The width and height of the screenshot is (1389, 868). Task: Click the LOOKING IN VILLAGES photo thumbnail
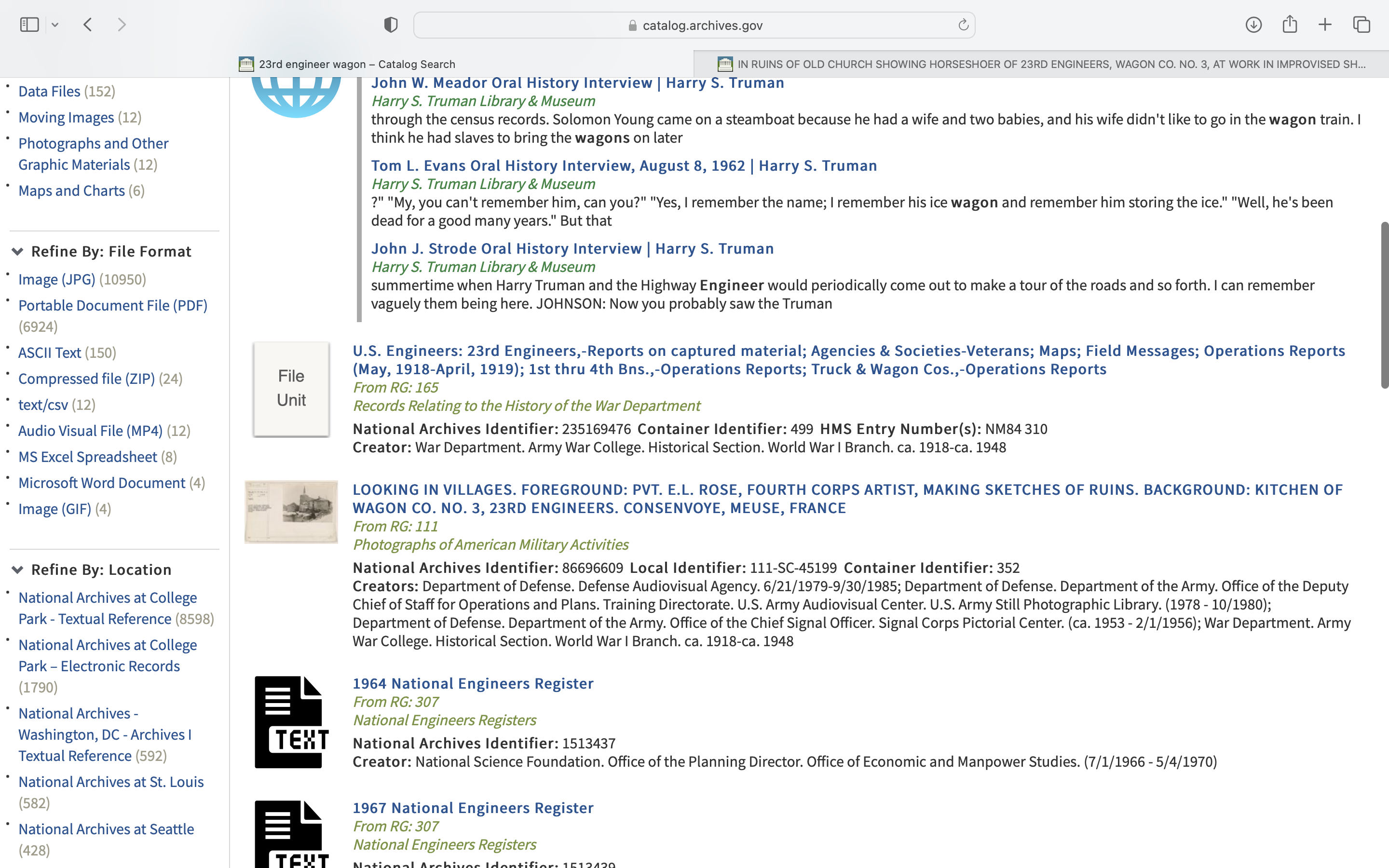pos(291,512)
